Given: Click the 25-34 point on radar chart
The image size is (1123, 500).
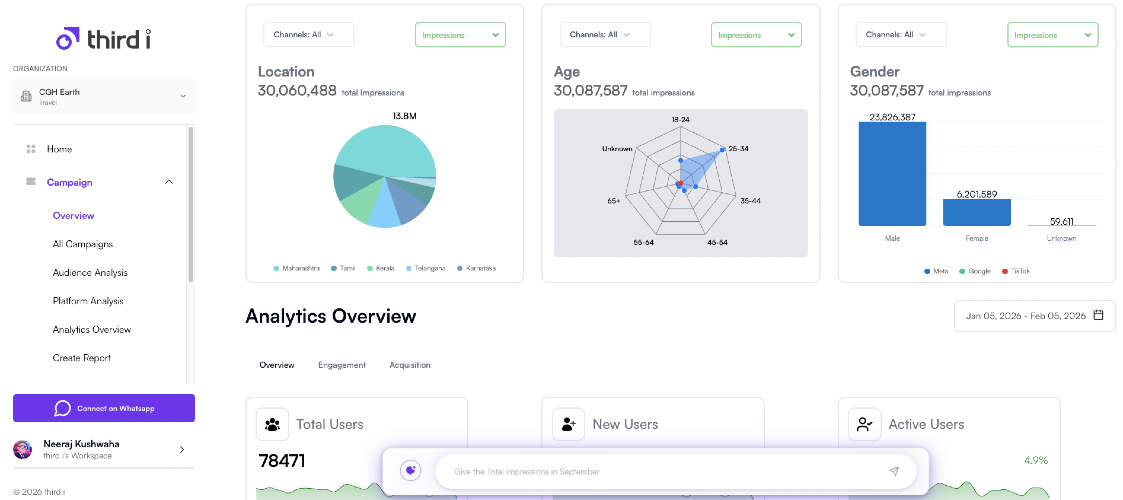Looking at the screenshot, I should (723, 149).
